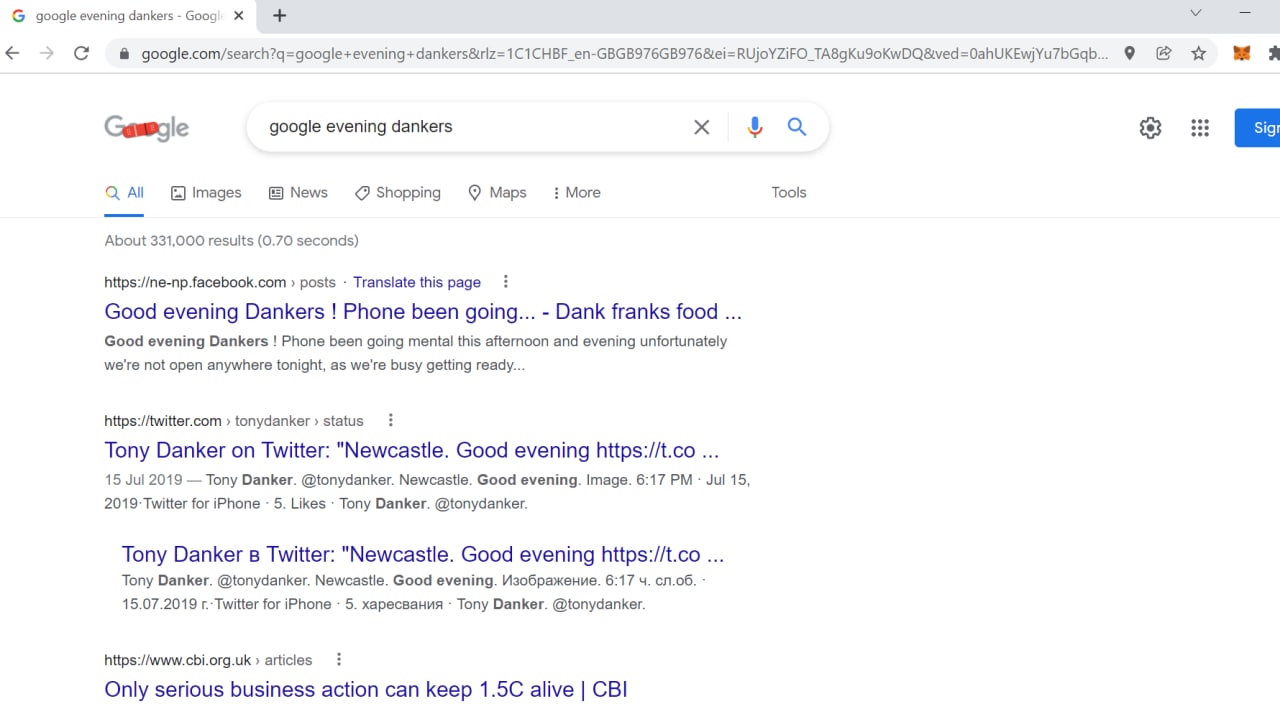This screenshot has width=1280, height=709.
Task: Switch to the News tab
Action: (x=298, y=193)
